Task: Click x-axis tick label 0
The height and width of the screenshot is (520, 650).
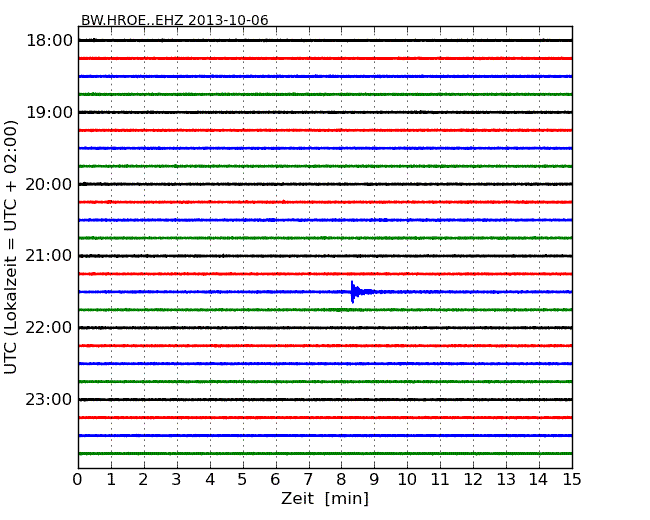Action: pyautogui.click(x=78, y=479)
